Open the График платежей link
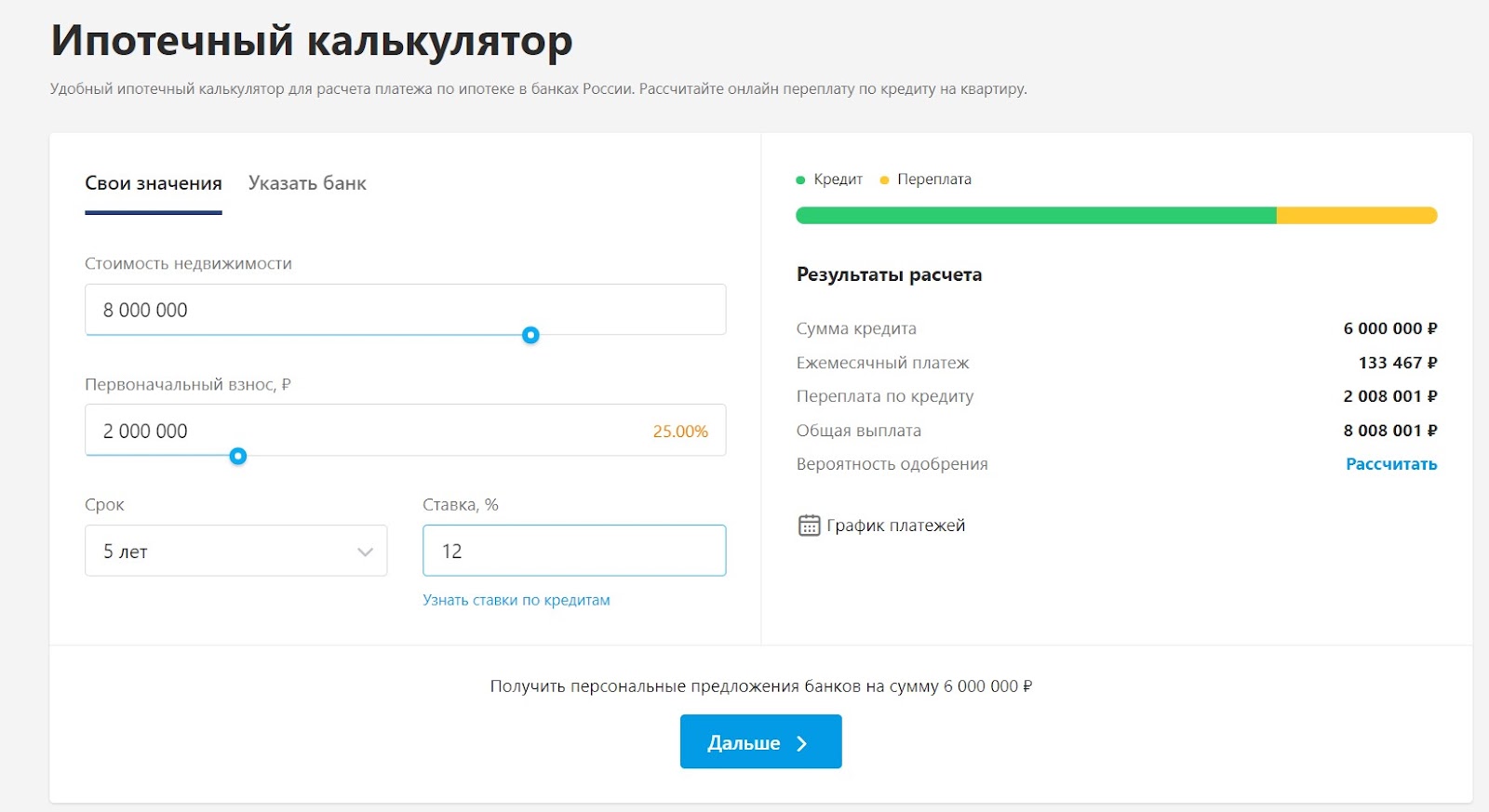 click(895, 526)
